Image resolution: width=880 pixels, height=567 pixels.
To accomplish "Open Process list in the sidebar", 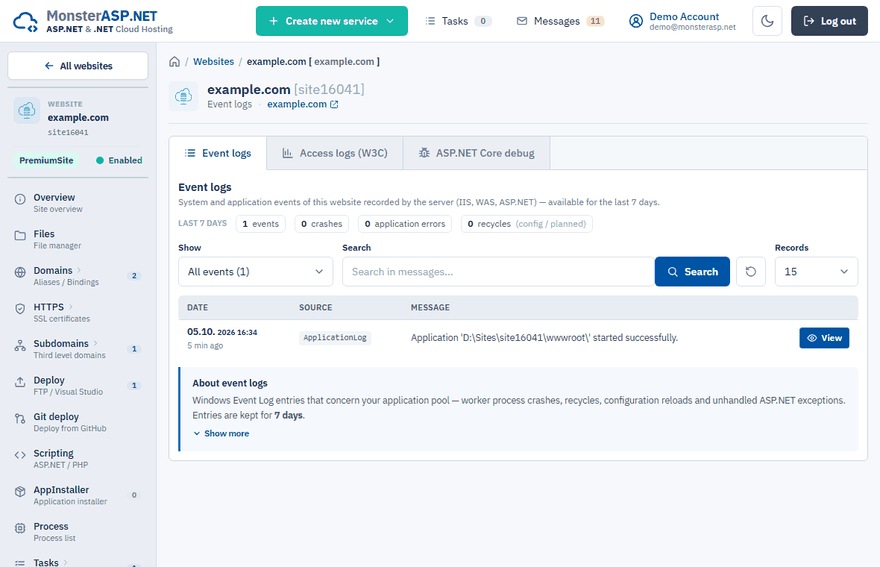I will (x=78, y=531).
